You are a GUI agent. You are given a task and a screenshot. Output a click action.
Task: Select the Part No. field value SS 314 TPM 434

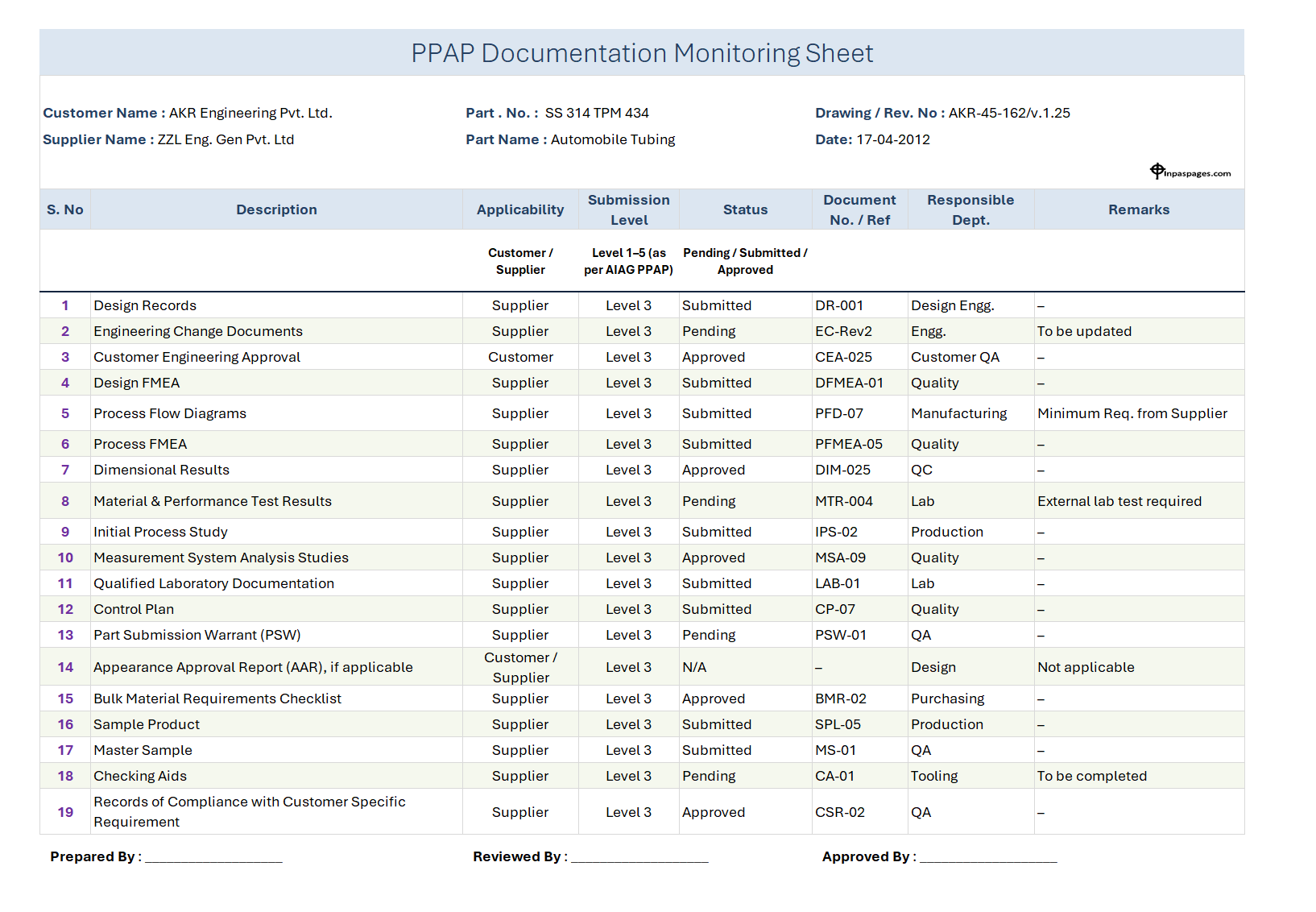(x=597, y=113)
